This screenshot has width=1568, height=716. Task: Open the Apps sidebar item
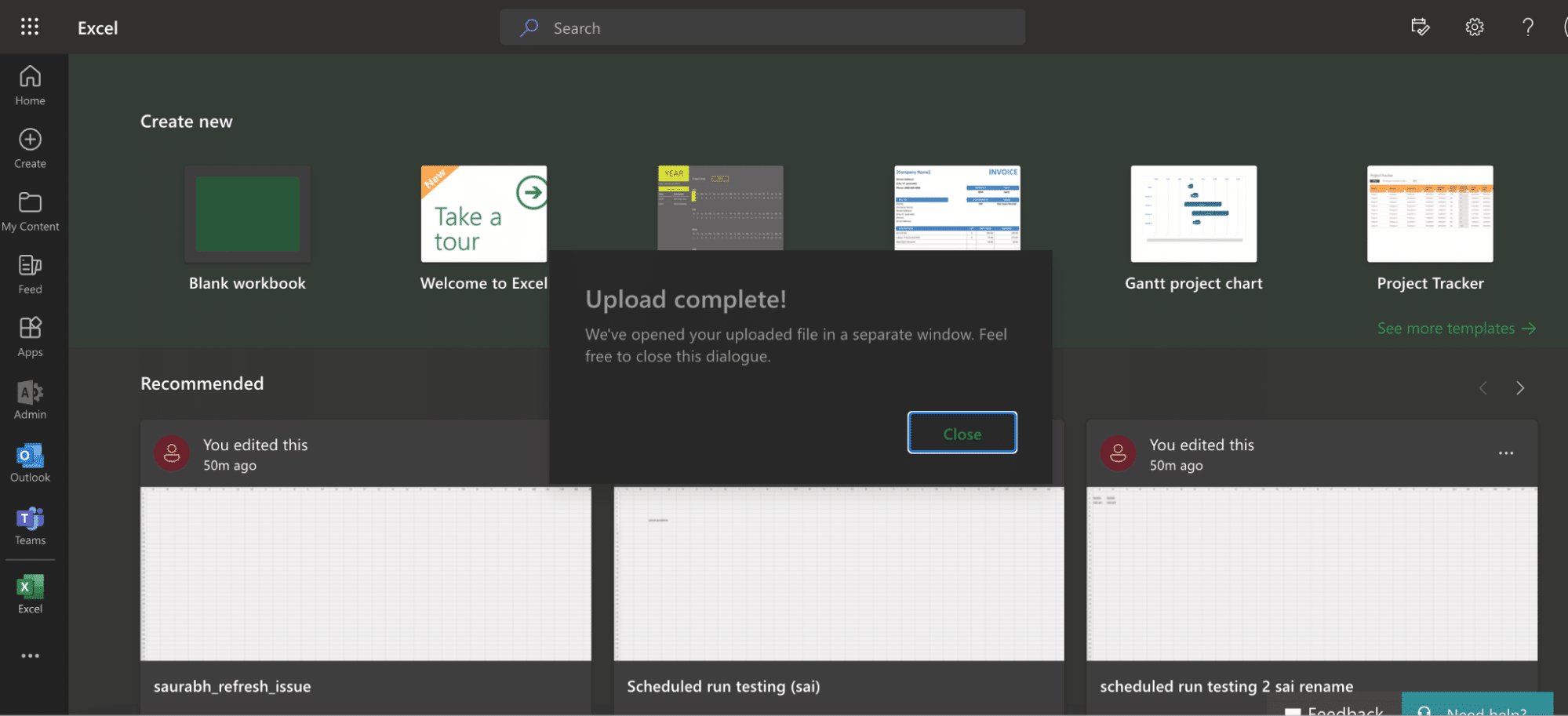point(30,336)
